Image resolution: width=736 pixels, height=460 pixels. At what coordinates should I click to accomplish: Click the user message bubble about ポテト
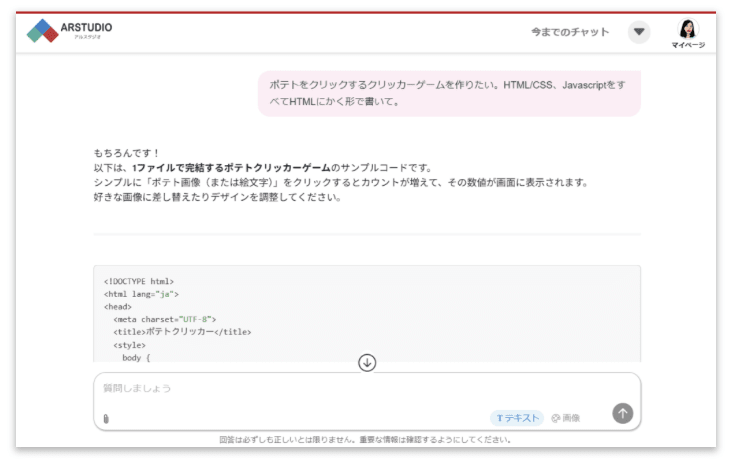(x=449, y=93)
